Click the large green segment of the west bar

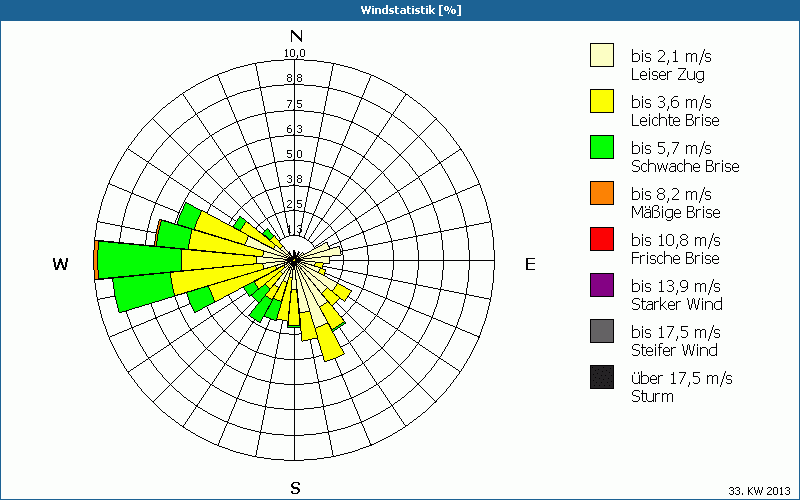(140, 260)
